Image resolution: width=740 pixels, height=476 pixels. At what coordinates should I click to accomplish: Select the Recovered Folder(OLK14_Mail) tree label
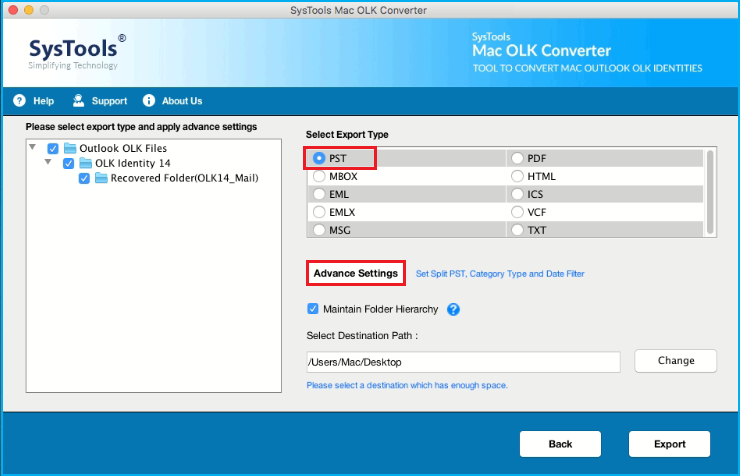(185, 178)
